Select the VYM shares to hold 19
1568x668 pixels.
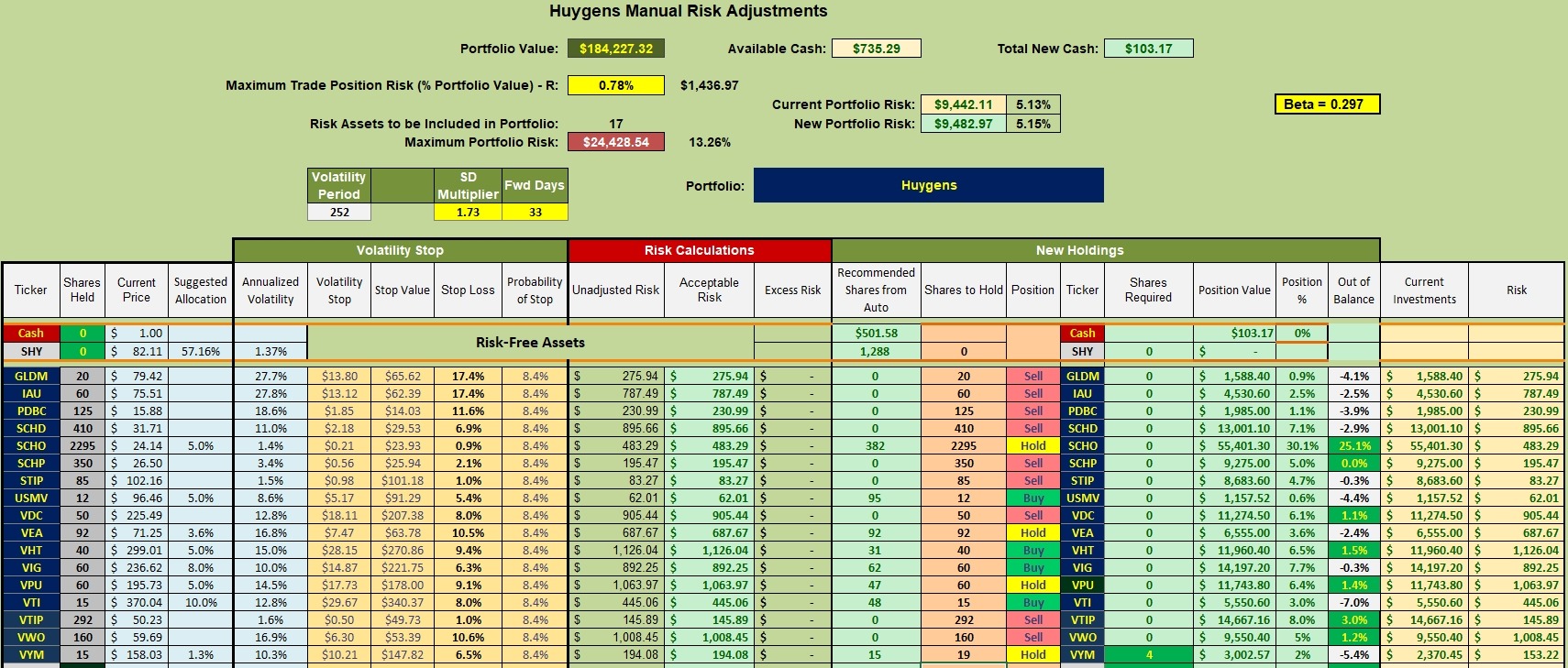pyautogui.click(x=964, y=654)
